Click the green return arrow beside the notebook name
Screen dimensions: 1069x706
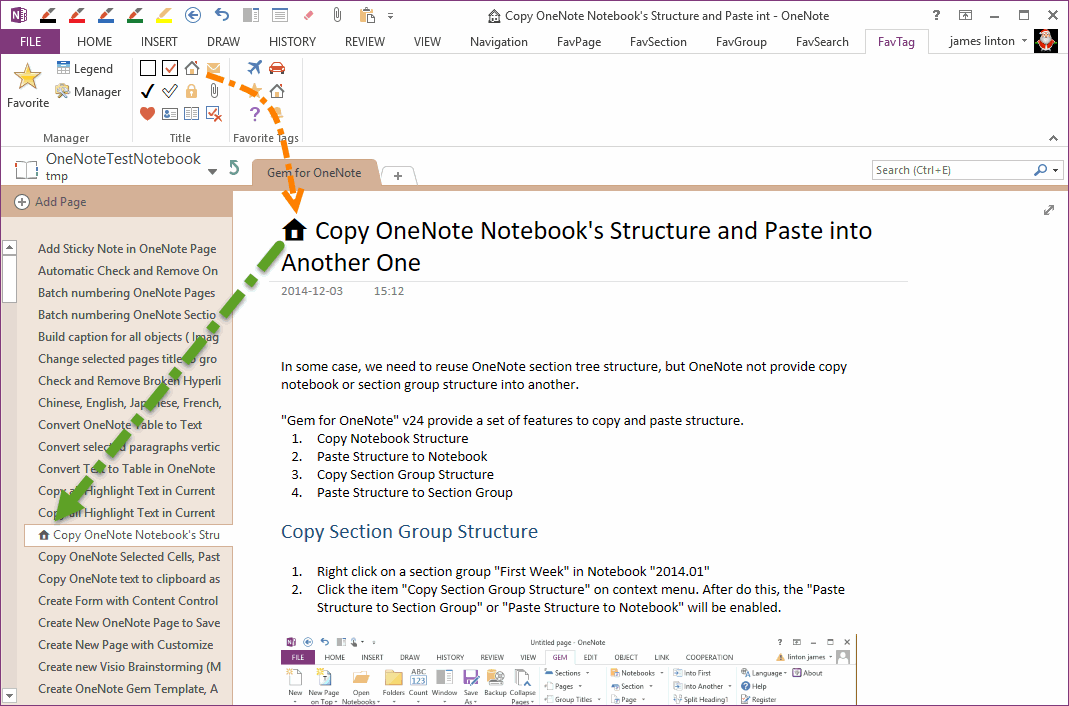click(x=235, y=168)
